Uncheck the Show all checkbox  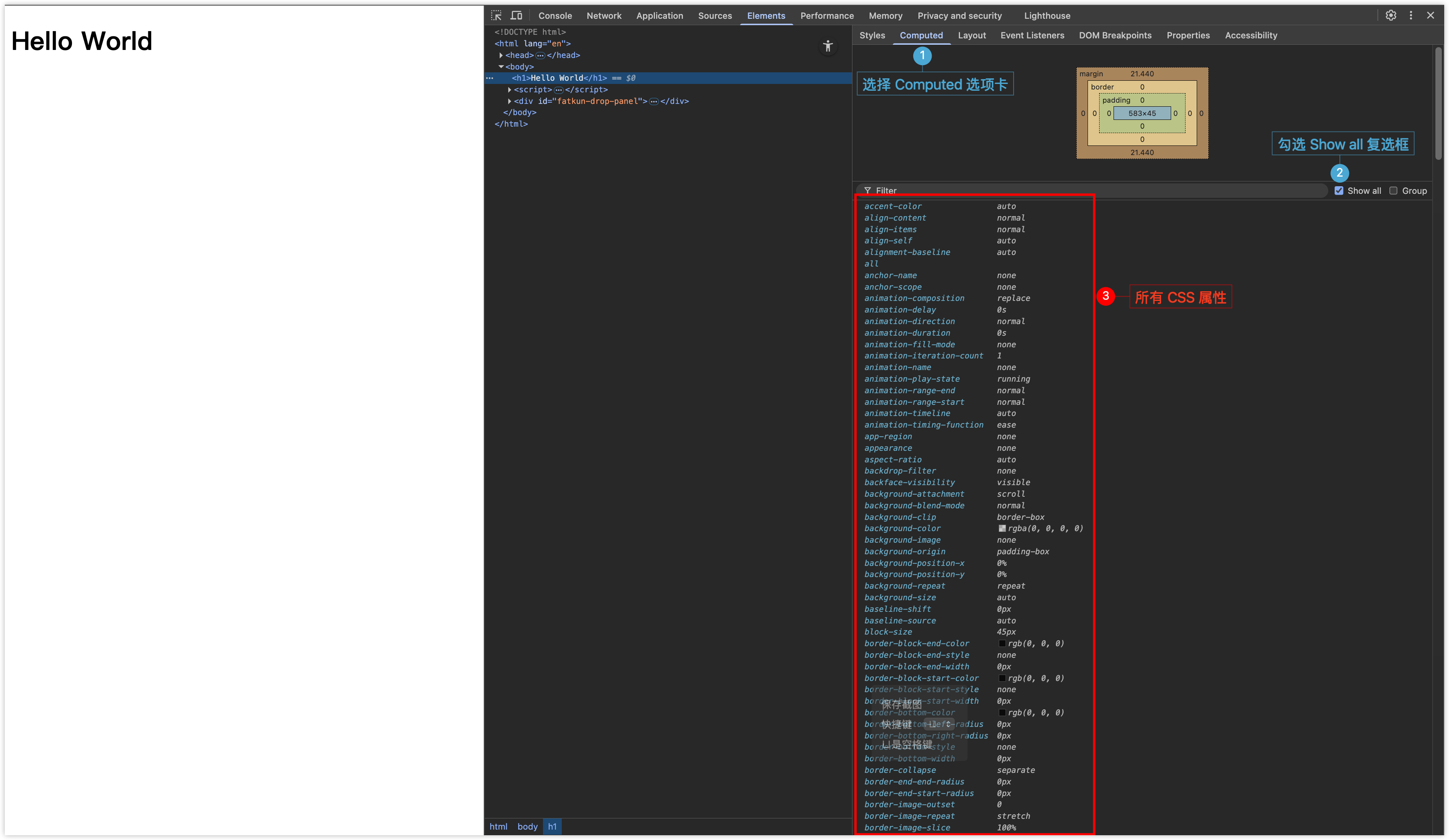click(x=1339, y=191)
